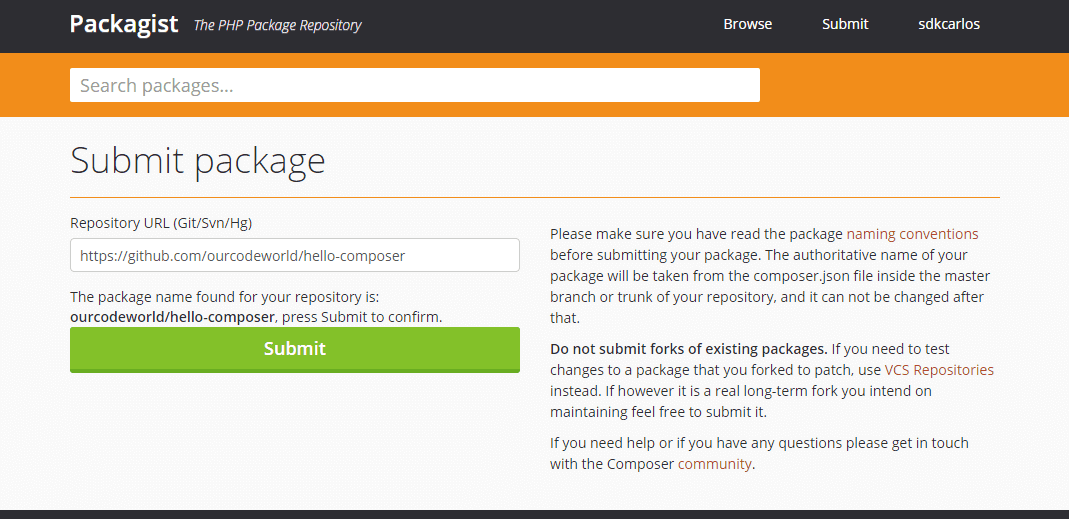Click the Packagist logo in header
This screenshot has width=1069, height=519.
click(124, 24)
